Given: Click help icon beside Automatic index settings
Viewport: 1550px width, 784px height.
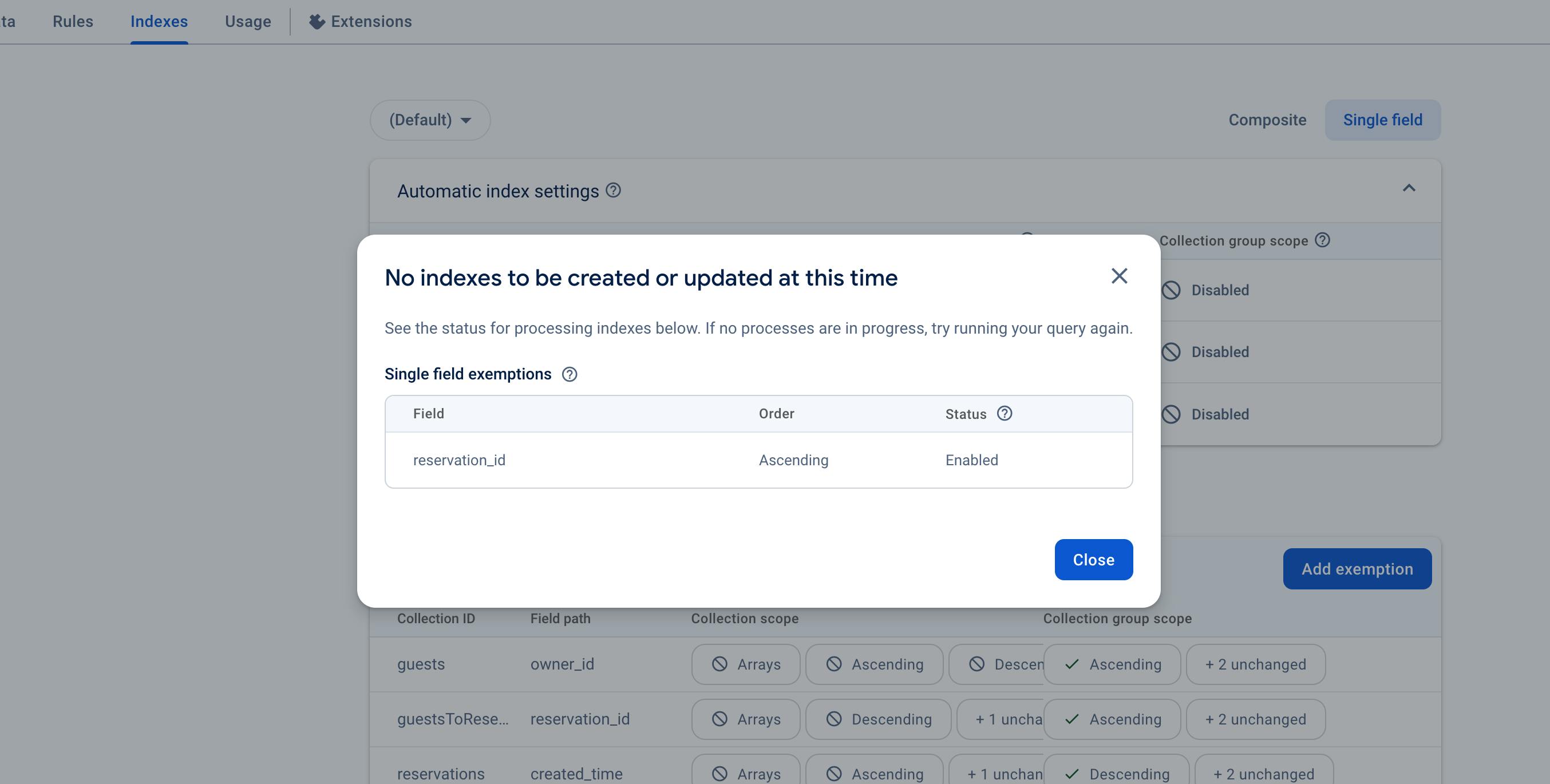Looking at the screenshot, I should (x=612, y=191).
